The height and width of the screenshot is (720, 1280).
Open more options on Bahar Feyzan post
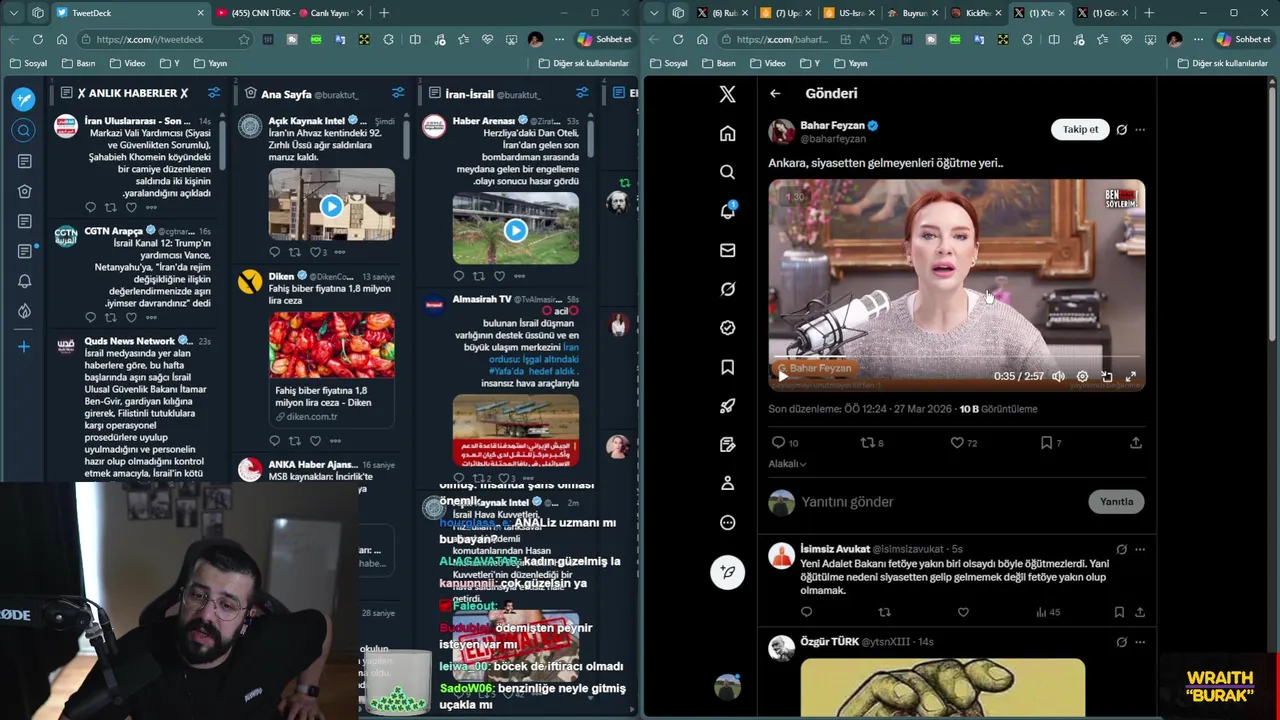pyautogui.click(x=1140, y=130)
